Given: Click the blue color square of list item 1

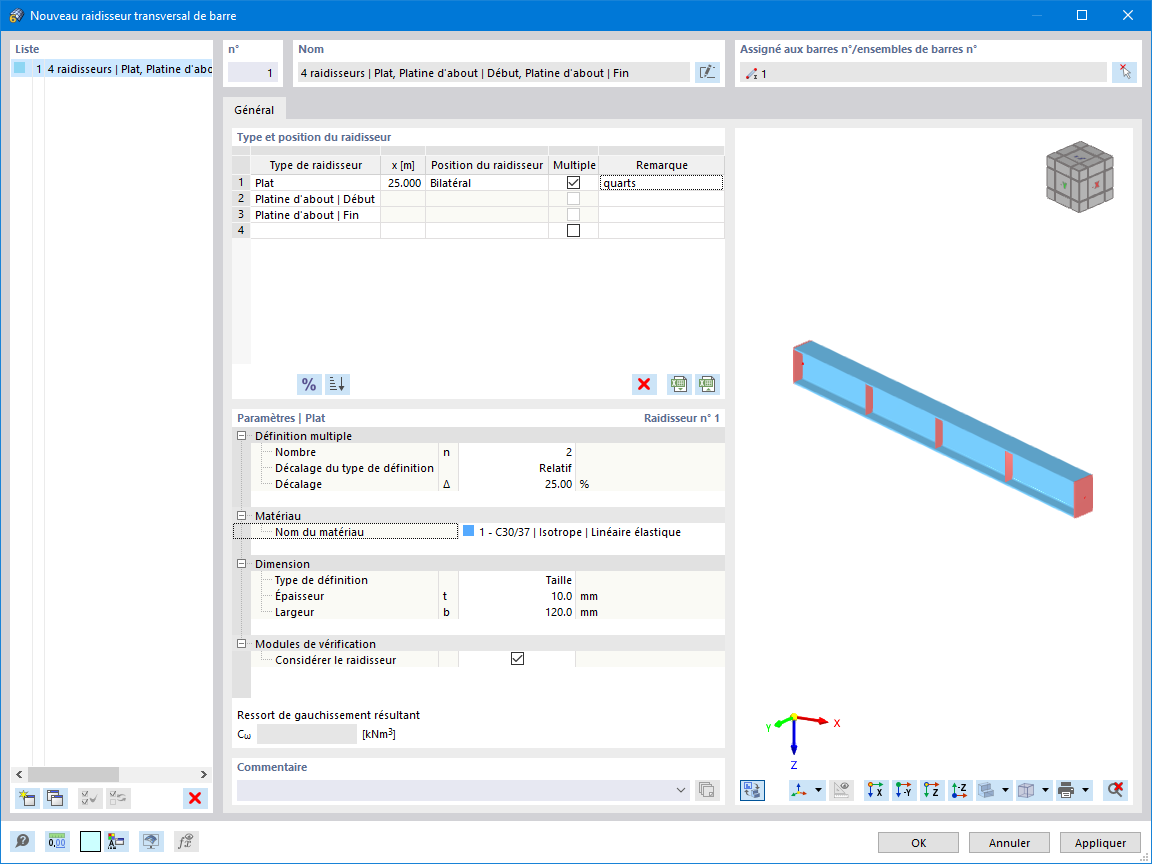Looking at the screenshot, I should click(x=20, y=68).
